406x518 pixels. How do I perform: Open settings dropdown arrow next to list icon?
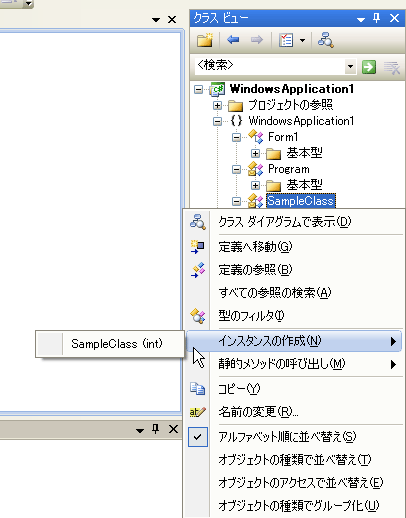302,40
